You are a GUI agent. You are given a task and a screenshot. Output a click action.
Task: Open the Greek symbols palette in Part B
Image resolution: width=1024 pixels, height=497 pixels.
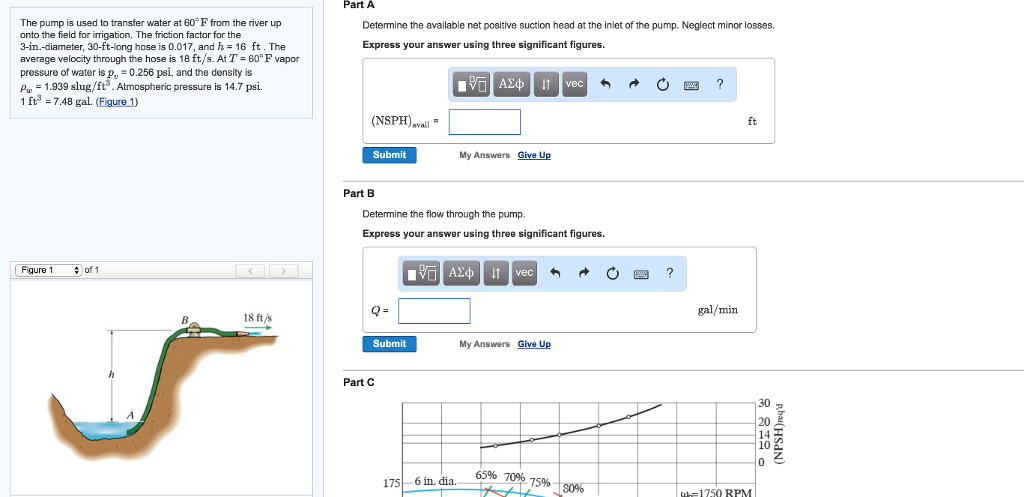pos(461,273)
